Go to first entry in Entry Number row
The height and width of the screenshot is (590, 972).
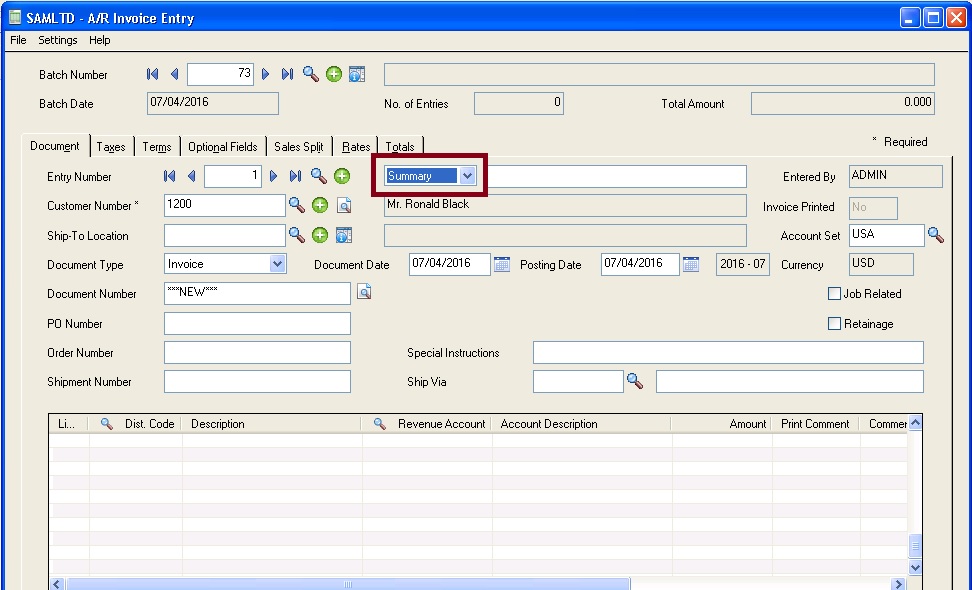pyautogui.click(x=169, y=176)
